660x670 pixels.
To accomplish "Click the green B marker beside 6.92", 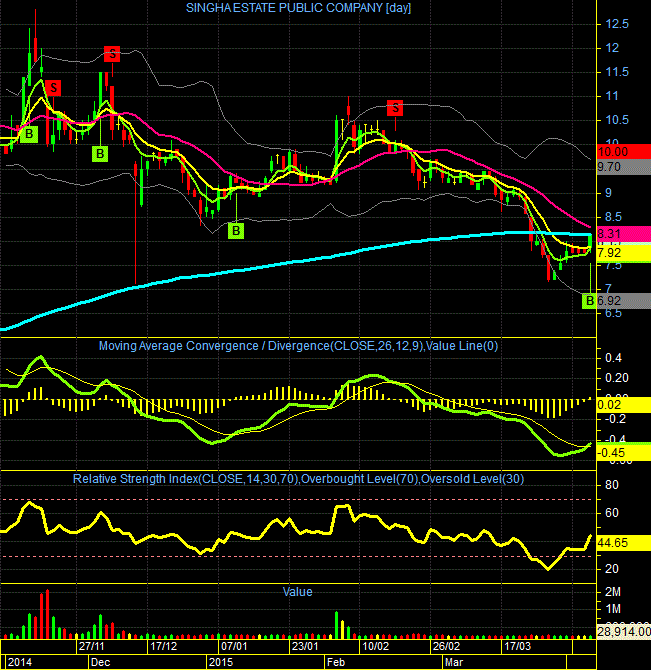I will pos(590,301).
